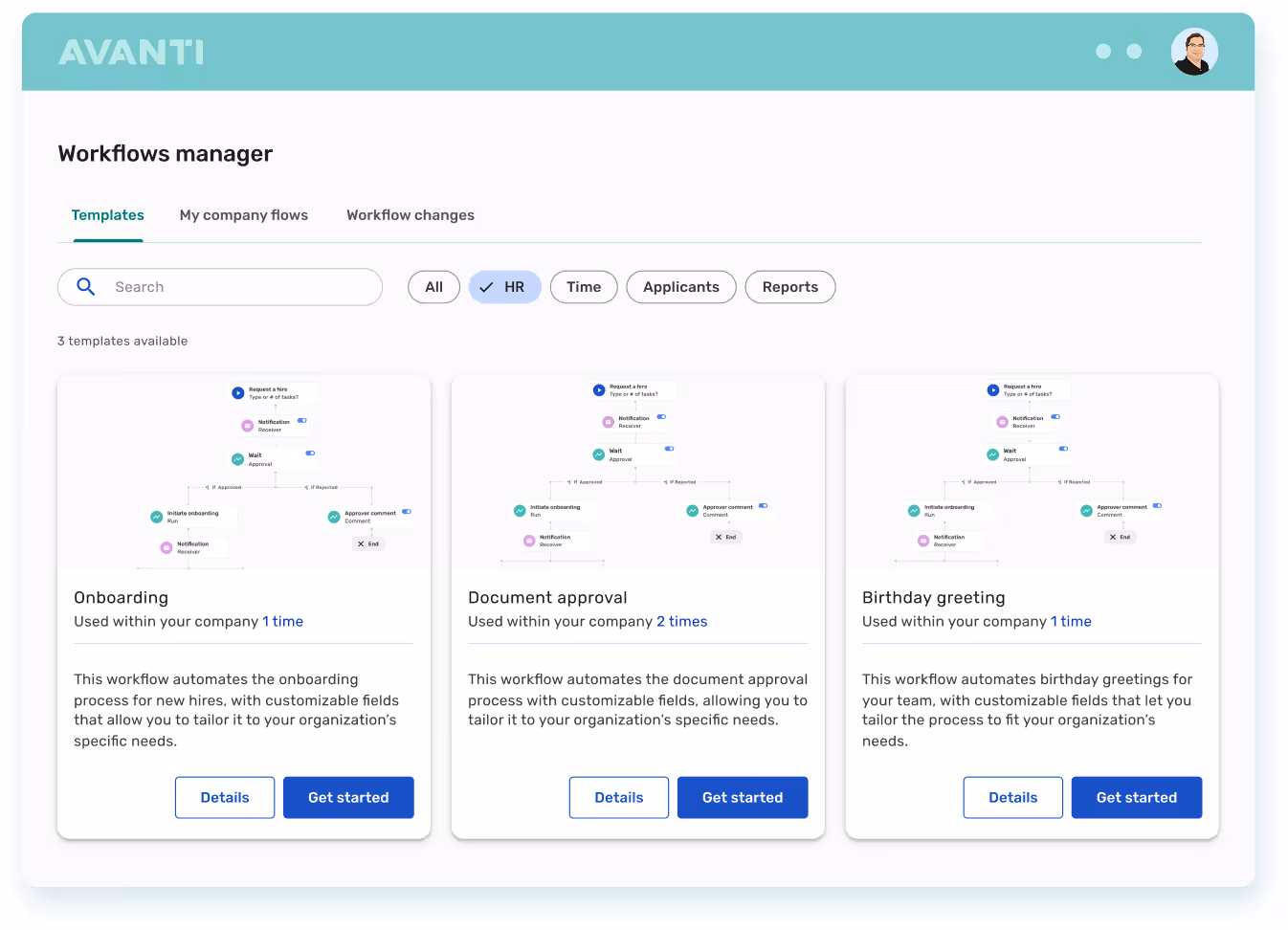Switch to the My company flows tab
This screenshot has width=1288, height=930.
click(243, 215)
